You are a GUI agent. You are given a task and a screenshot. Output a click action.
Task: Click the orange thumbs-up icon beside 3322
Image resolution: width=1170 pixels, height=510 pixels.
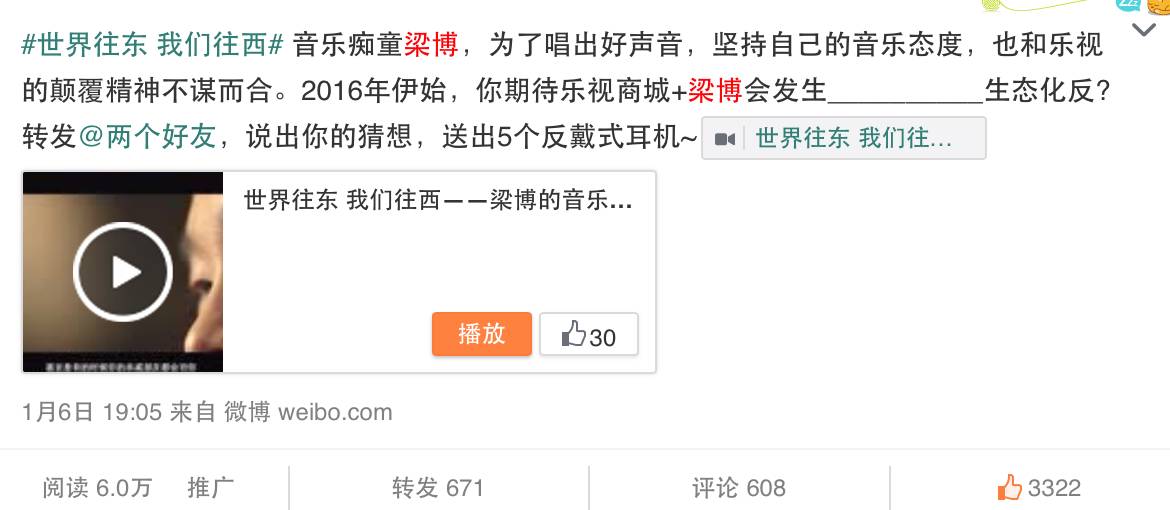click(1010, 488)
